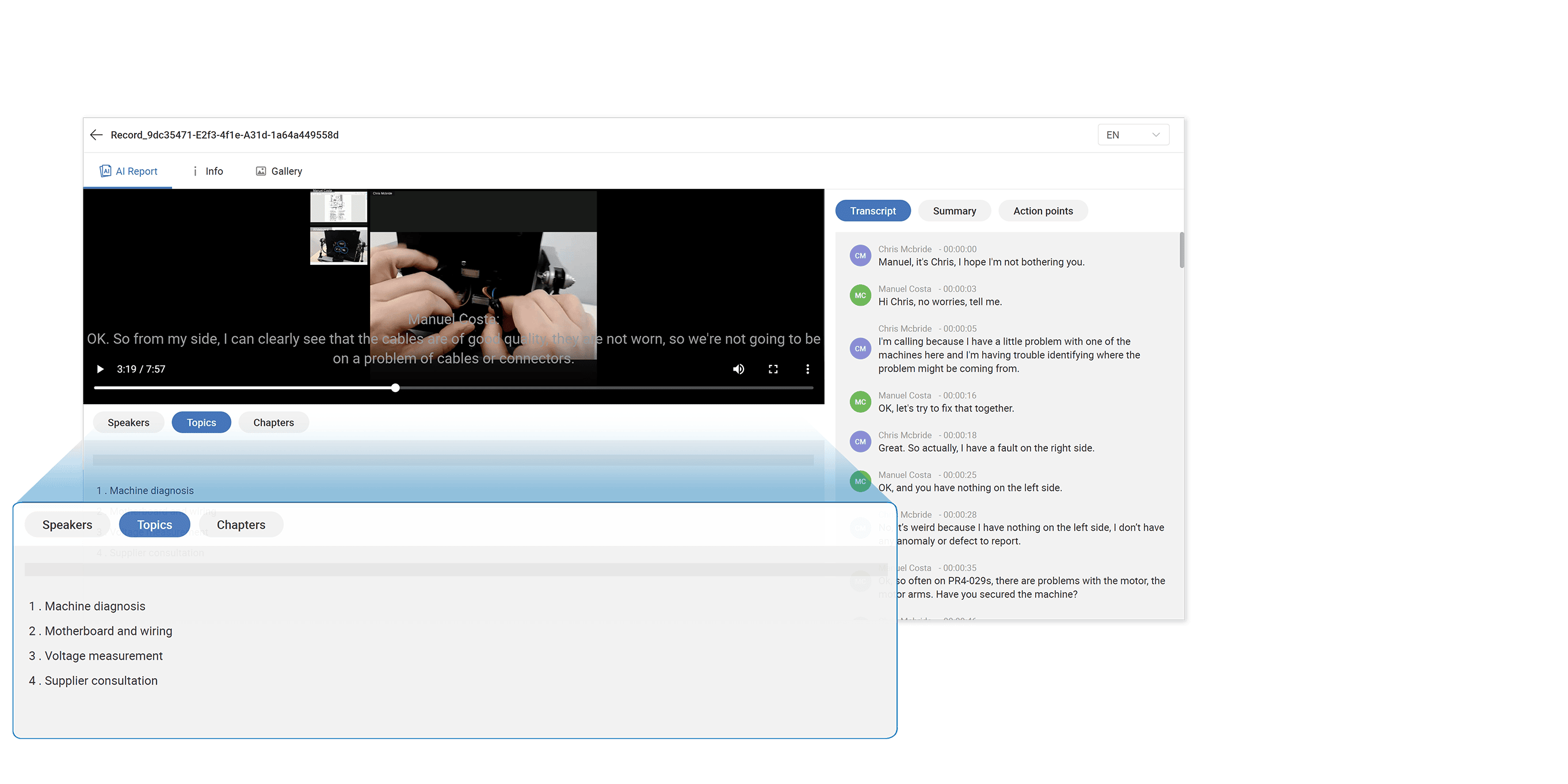The width and height of the screenshot is (1568, 784).
Task: Select Speakers under the video player
Action: (x=128, y=423)
